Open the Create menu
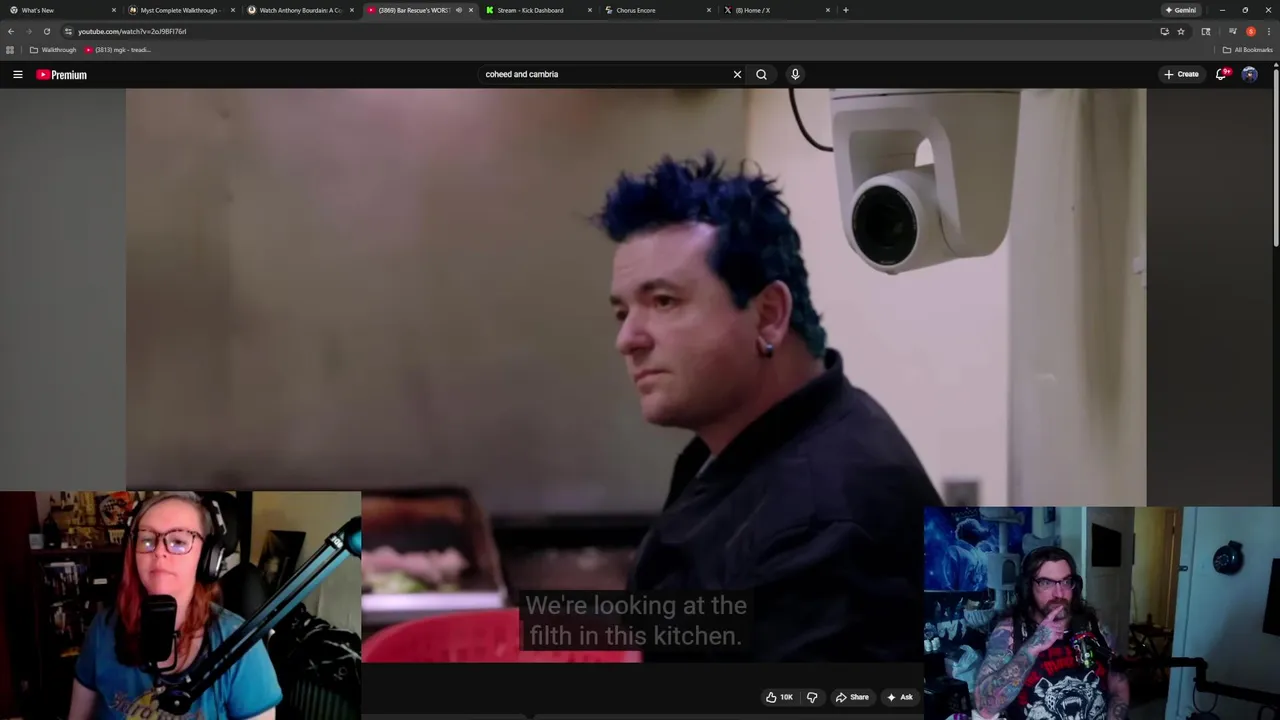1280x720 pixels. pyautogui.click(x=1181, y=74)
